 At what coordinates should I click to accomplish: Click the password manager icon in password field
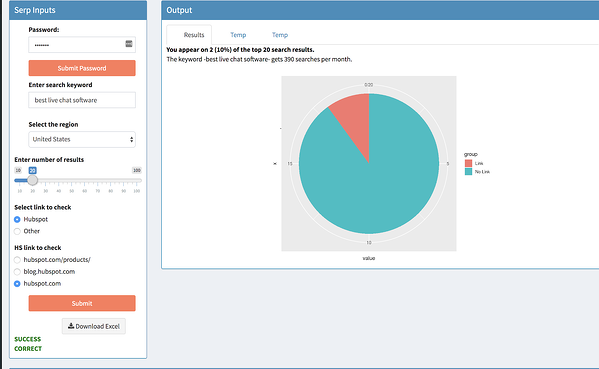[x=129, y=44]
